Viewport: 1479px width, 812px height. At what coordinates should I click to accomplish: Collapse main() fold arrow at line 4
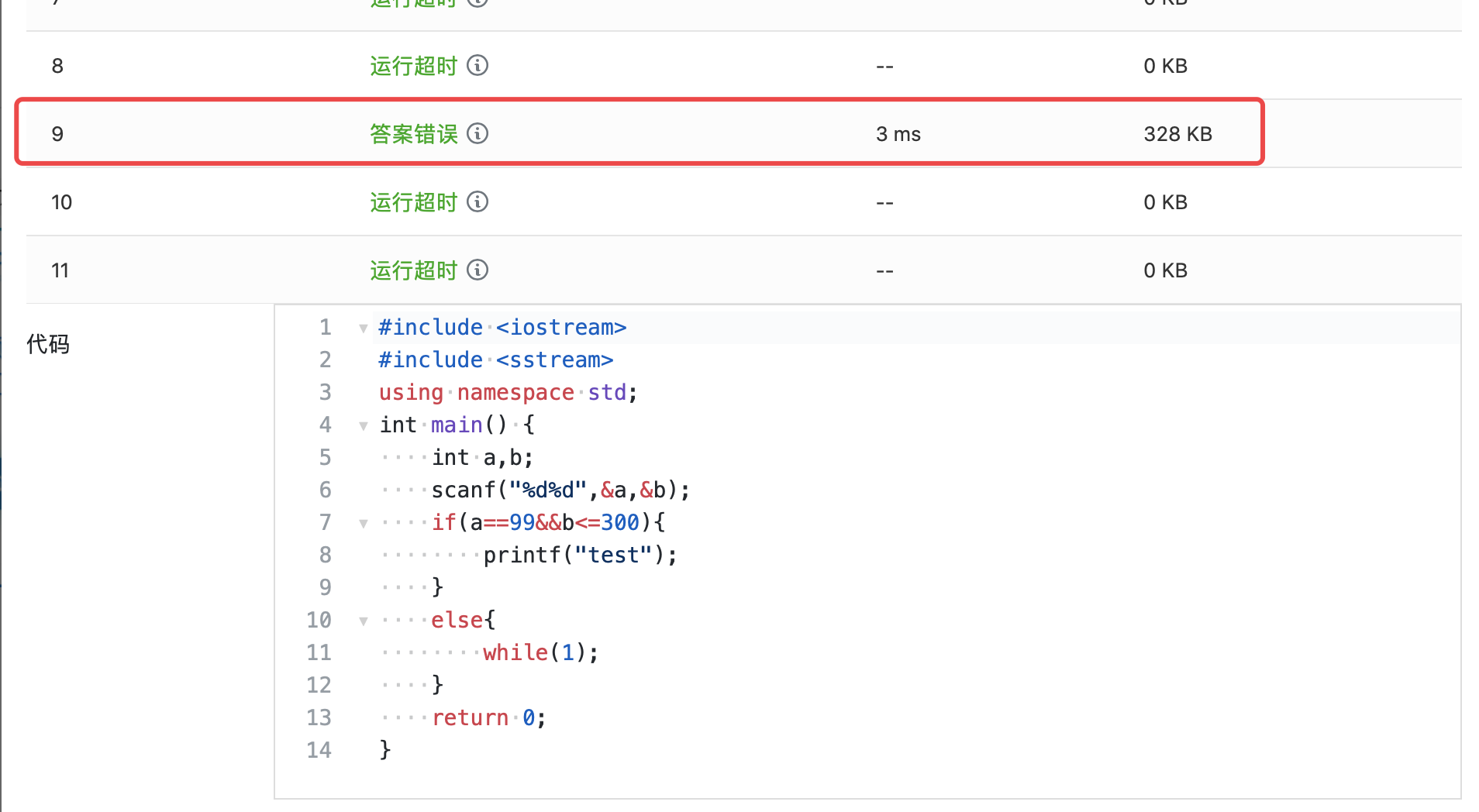coord(363,426)
